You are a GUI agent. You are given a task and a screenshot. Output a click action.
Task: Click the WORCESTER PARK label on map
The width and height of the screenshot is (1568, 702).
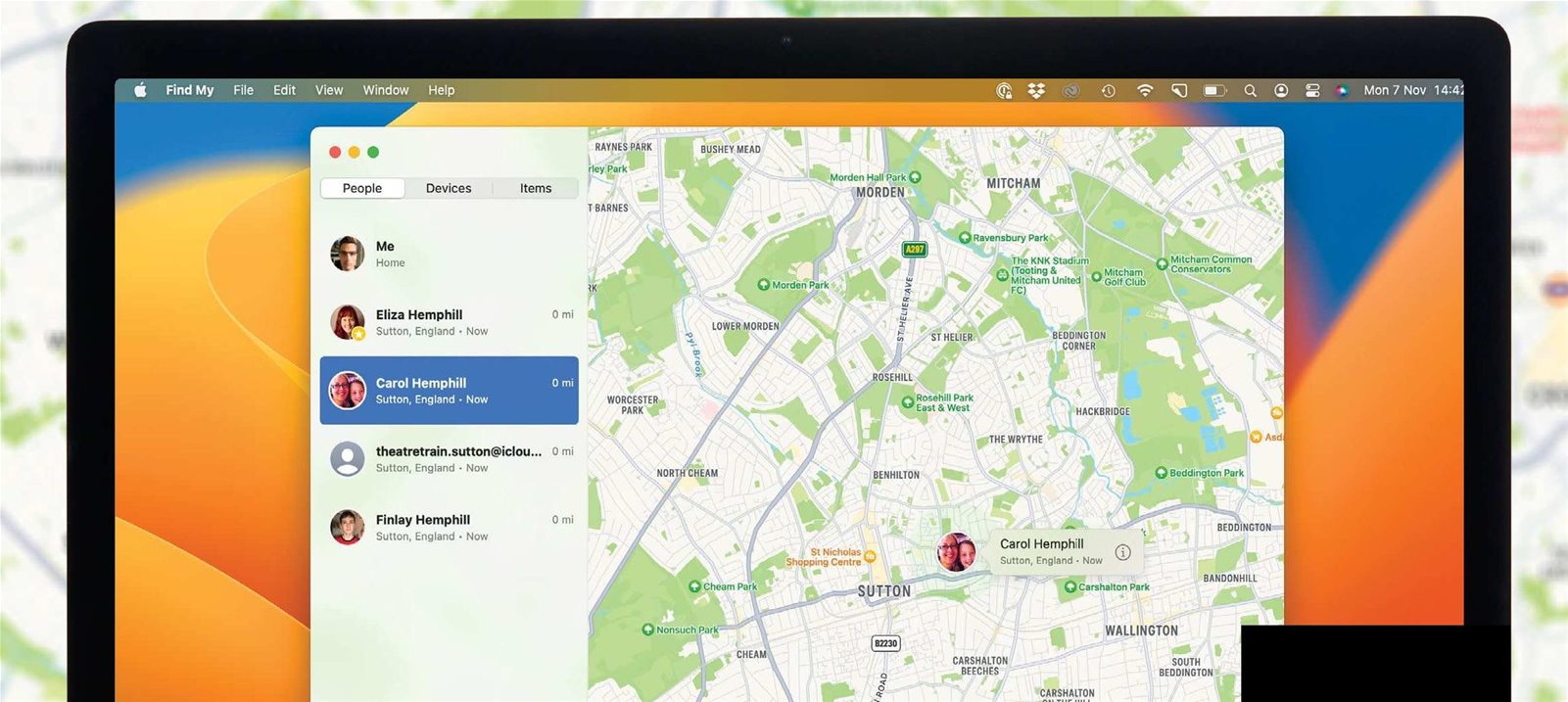[633, 405]
